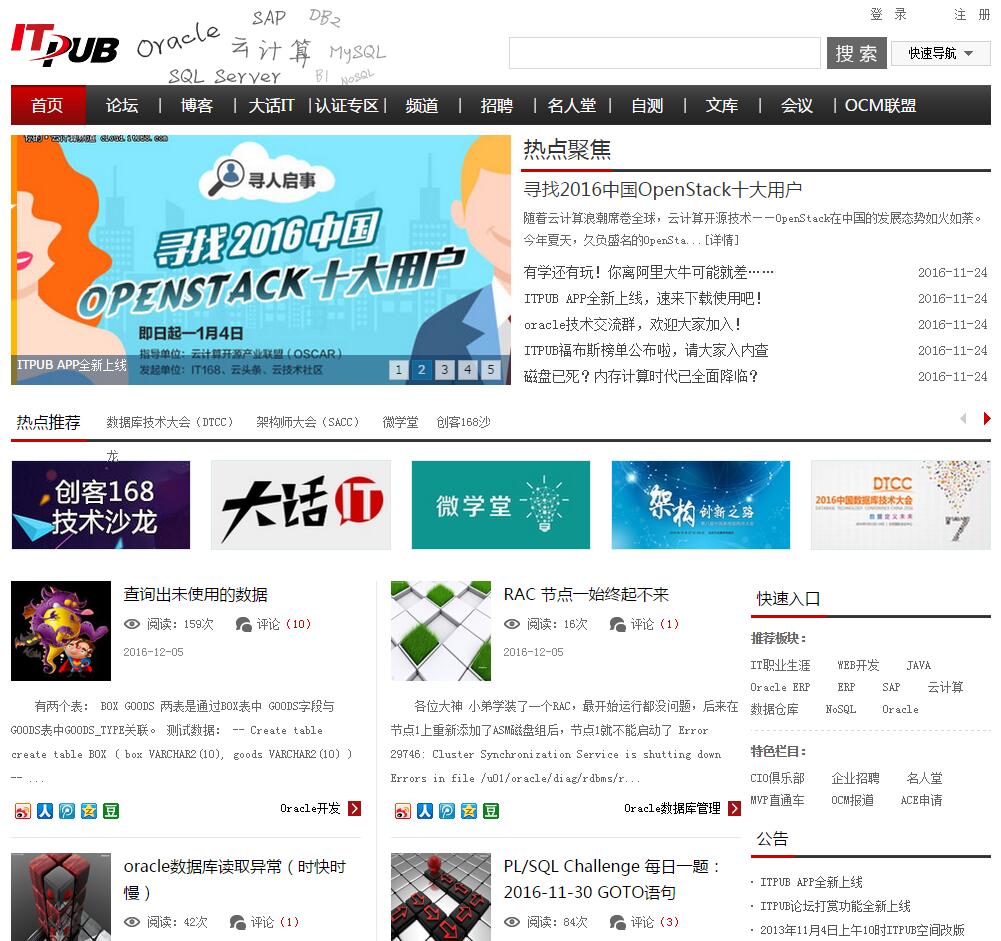Click the red next arrow in 热点推荐

click(987, 419)
